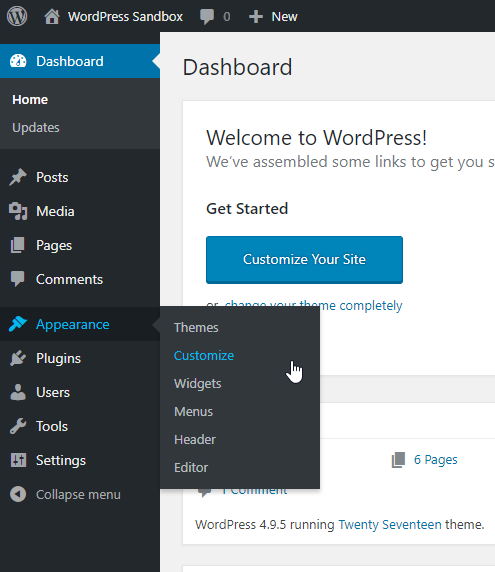Open the New content menu
Screen dimensions: 495x572
[285, 17]
